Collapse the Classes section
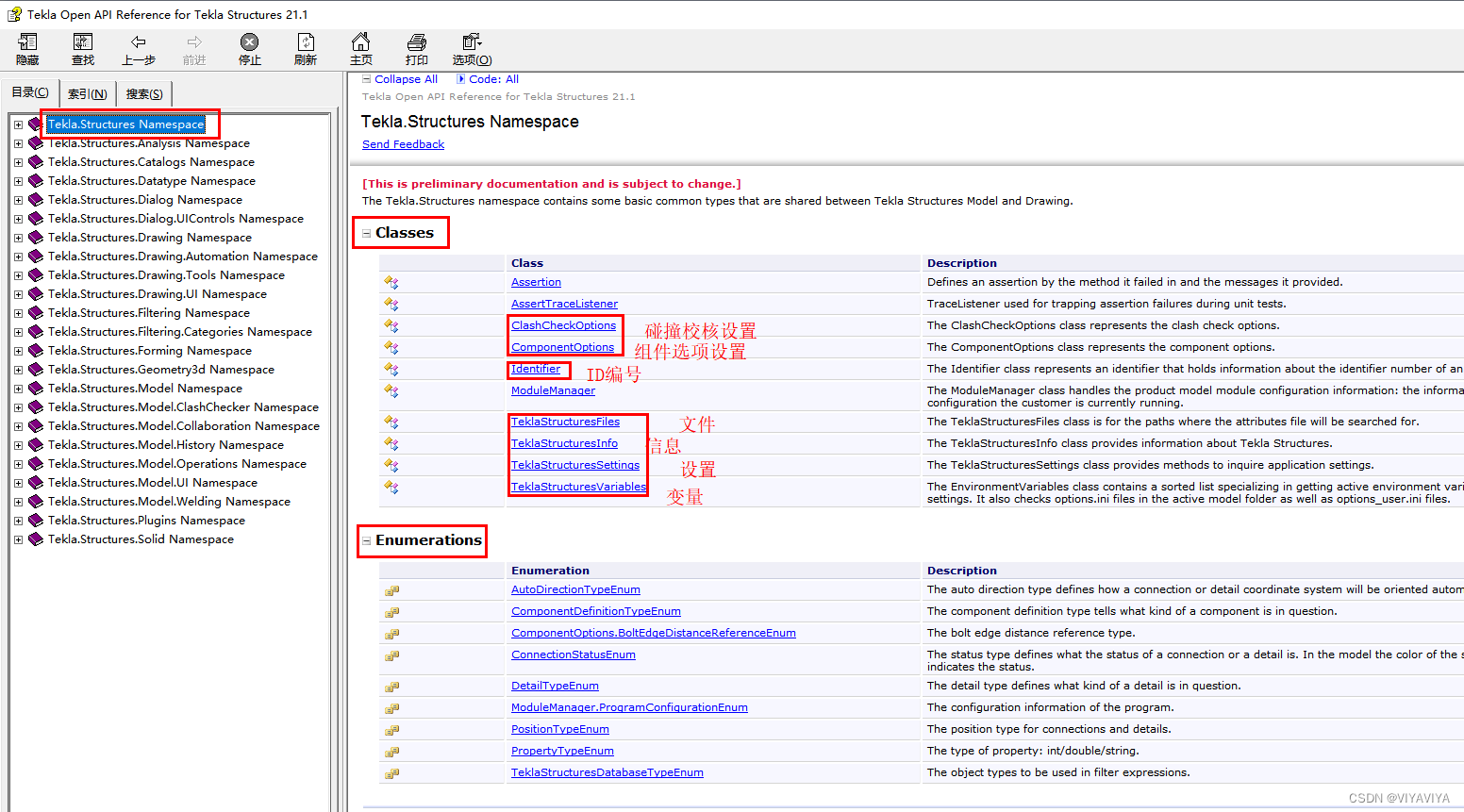This screenshot has width=1464, height=812. (x=367, y=233)
